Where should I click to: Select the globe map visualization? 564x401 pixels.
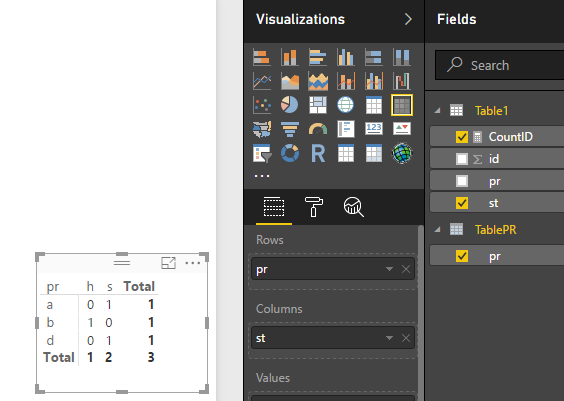(x=346, y=105)
